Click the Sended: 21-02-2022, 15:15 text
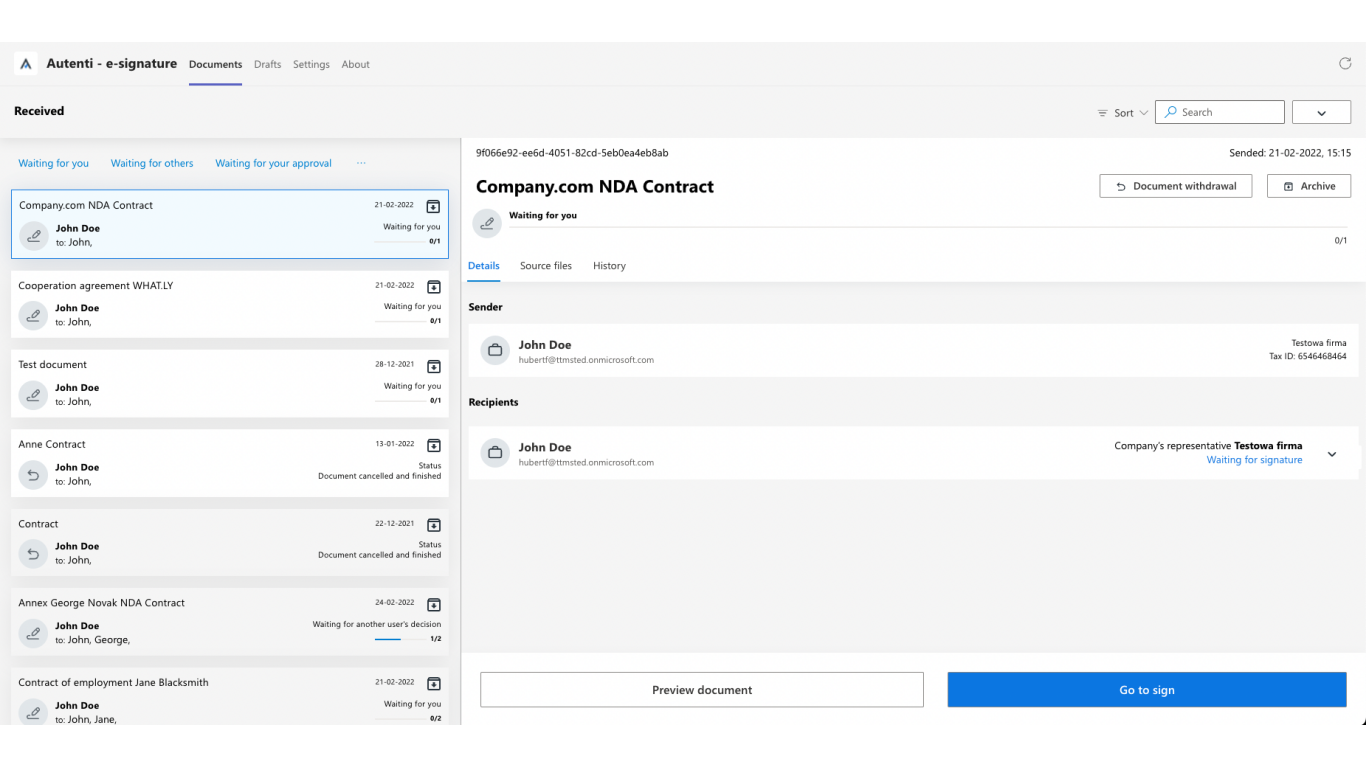The width and height of the screenshot is (1366, 768). click(x=1290, y=153)
